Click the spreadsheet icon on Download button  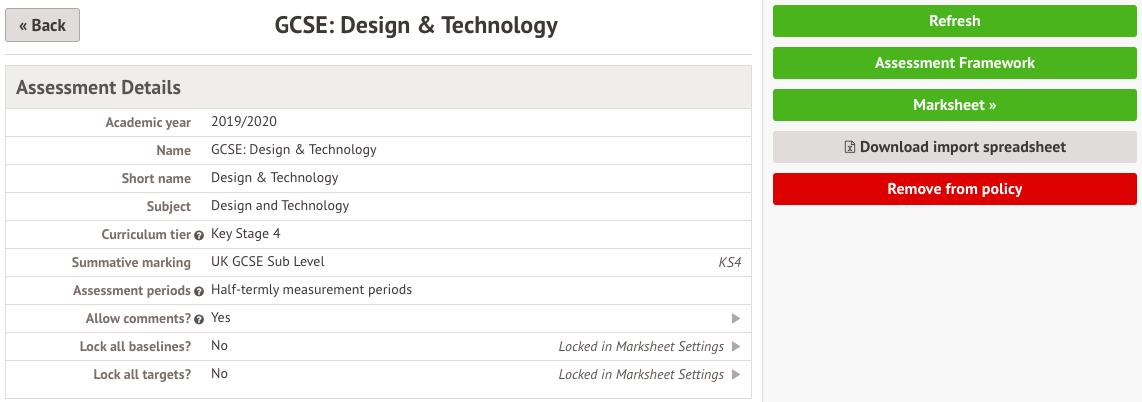(850, 147)
